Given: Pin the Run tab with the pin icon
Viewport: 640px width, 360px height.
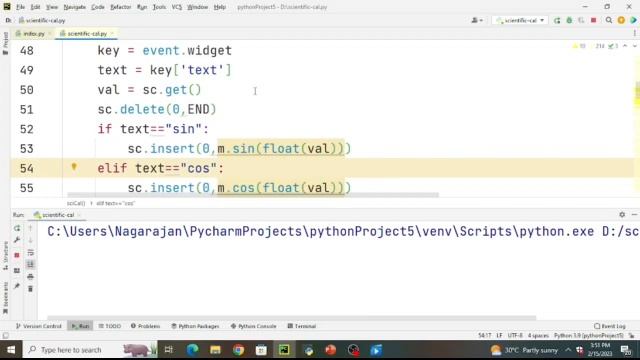Looking at the screenshot, I should tap(17, 286).
